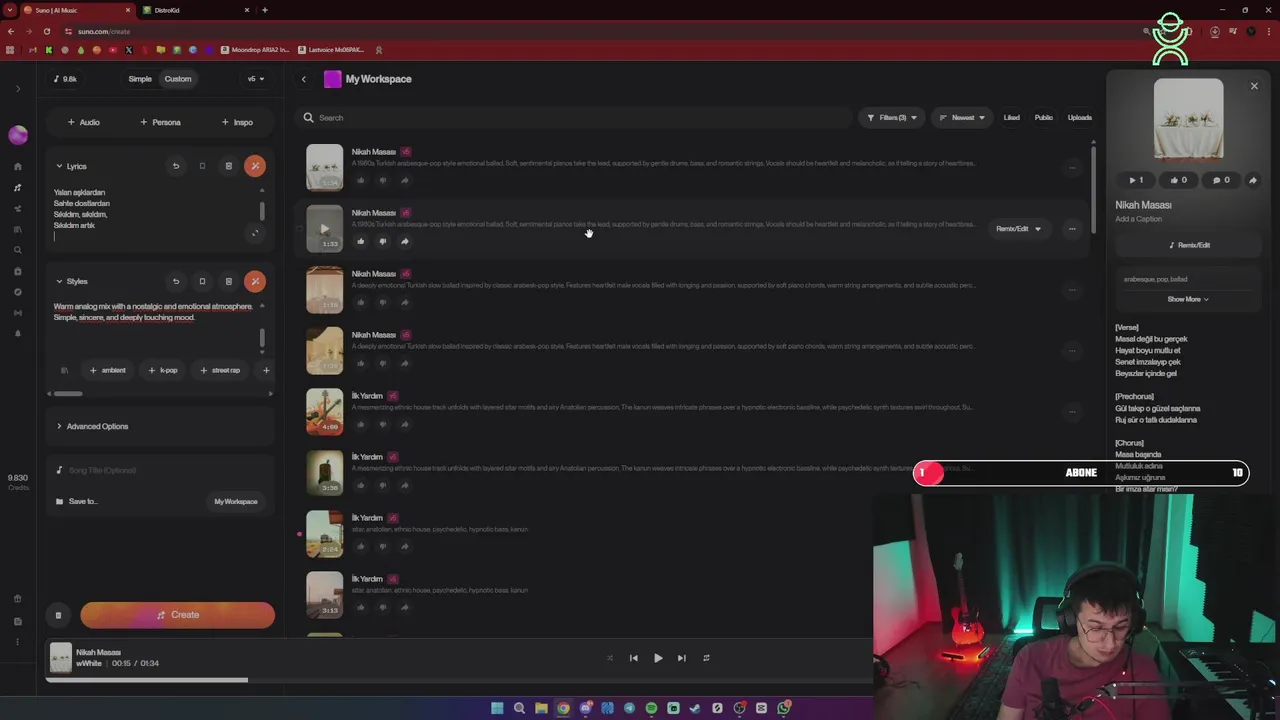1280x720 pixels.
Task: Delete the Lyrics content with trash icon
Action: pos(228,166)
